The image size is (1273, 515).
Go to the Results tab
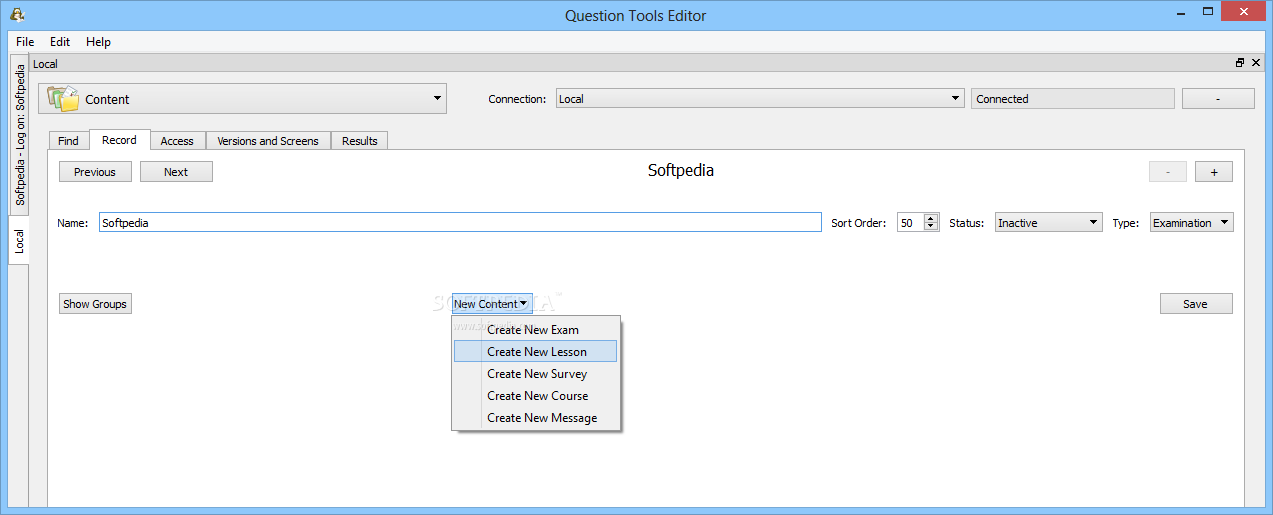point(360,141)
